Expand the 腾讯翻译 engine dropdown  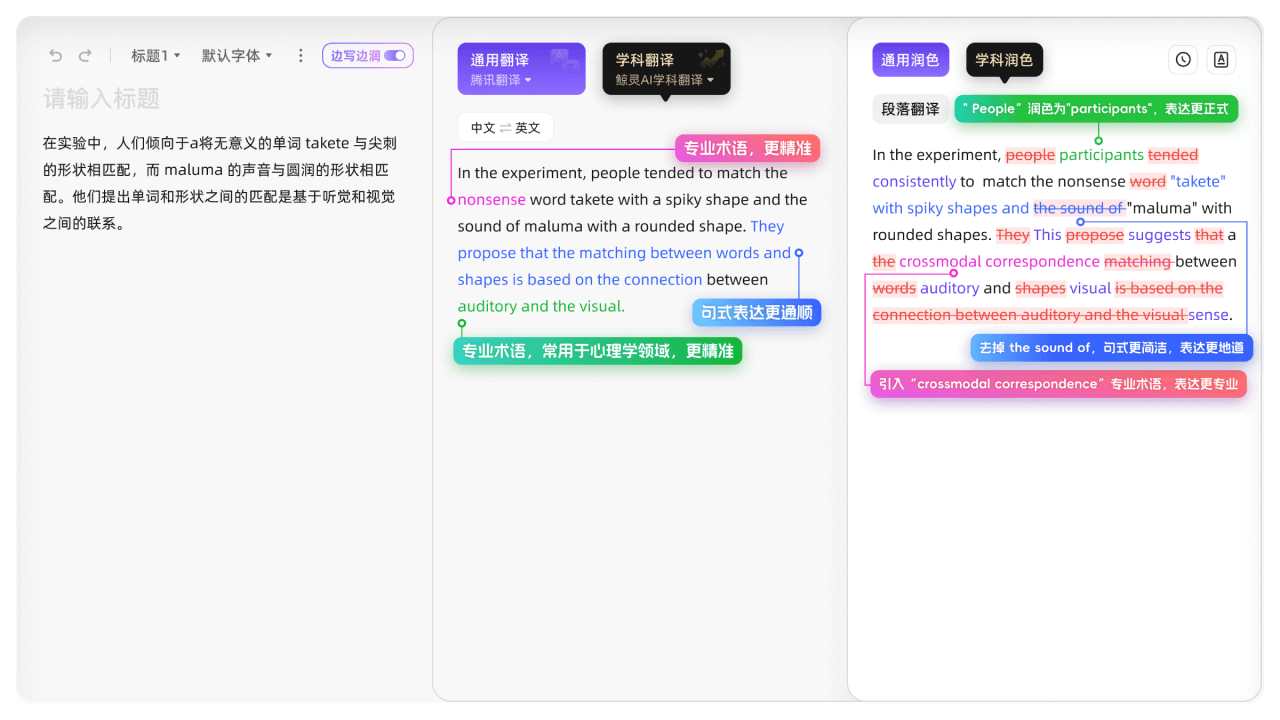click(502, 80)
